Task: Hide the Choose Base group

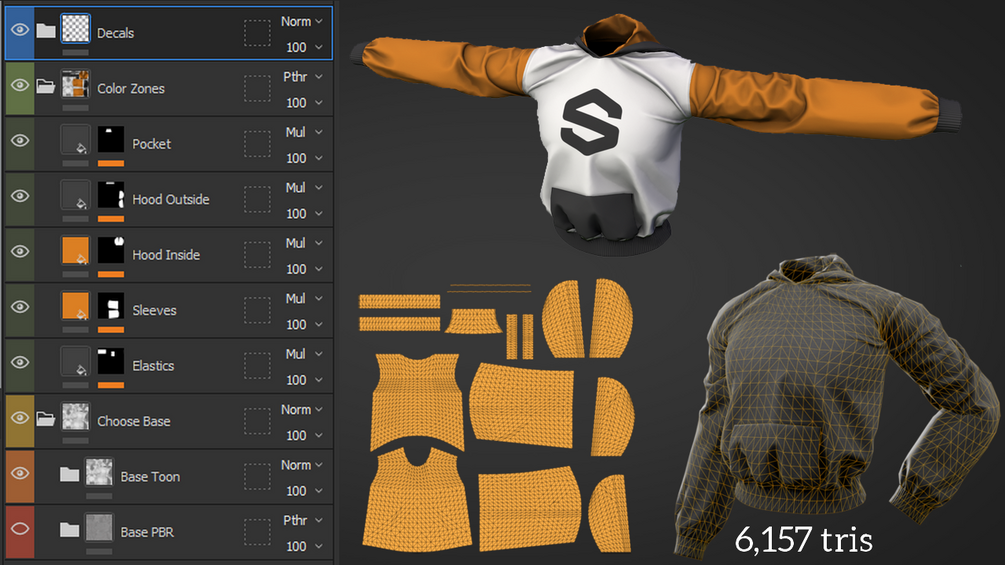Action: point(20,418)
